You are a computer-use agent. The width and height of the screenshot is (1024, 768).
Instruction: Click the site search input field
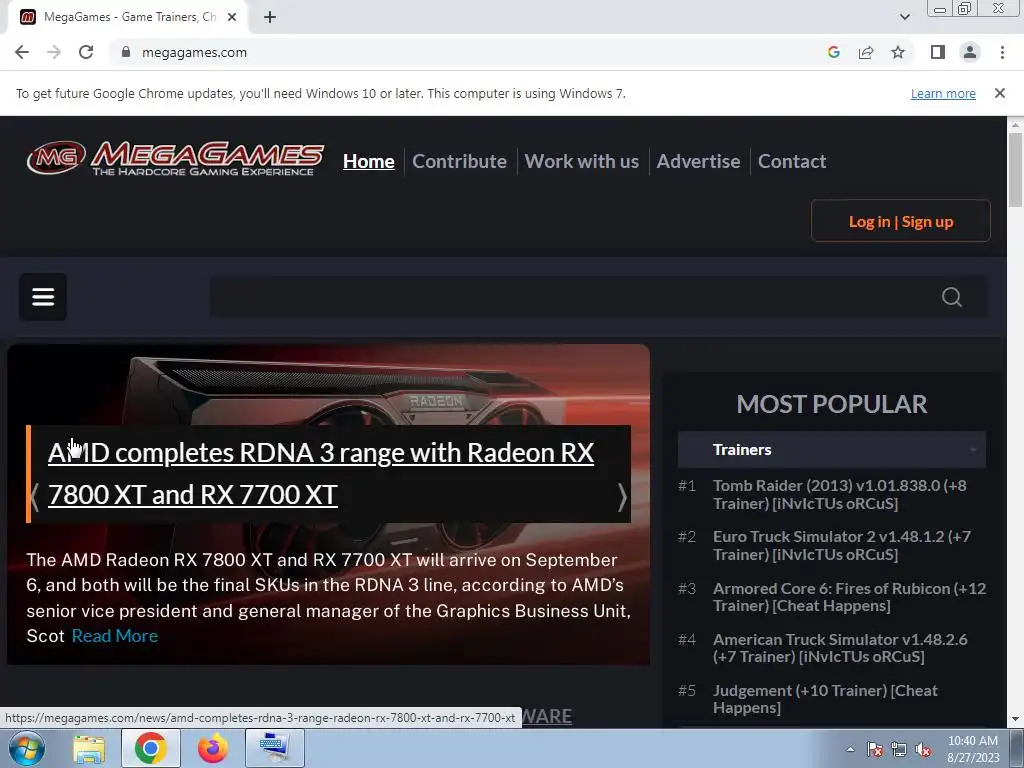(575, 297)
